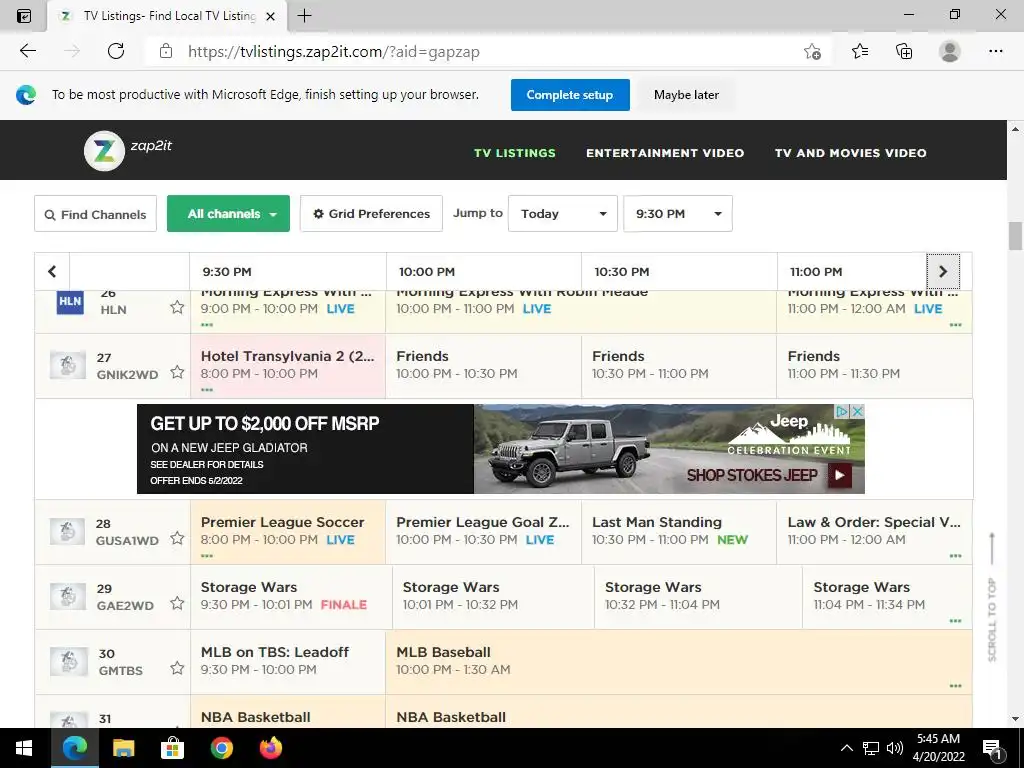Open File Explorer from taskbar
This screenshot has height=768, width=1024.
[x=123, y=748]
